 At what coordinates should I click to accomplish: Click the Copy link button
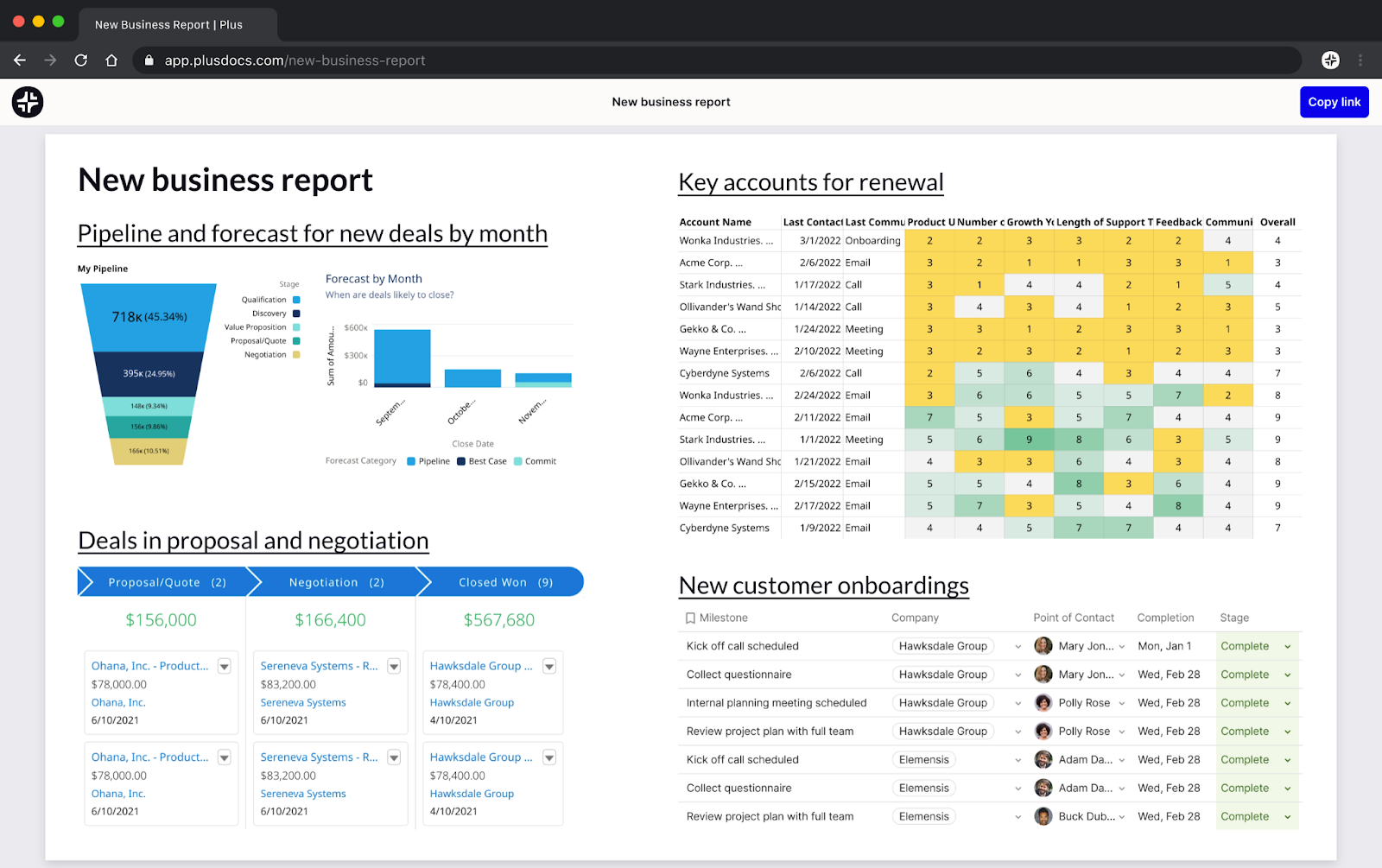tap(1334, 102)
